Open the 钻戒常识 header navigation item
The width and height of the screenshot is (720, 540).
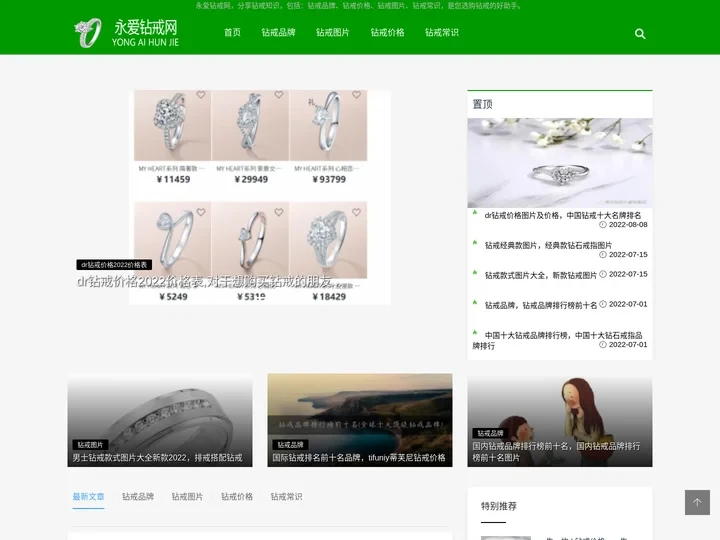pos(442,32)
